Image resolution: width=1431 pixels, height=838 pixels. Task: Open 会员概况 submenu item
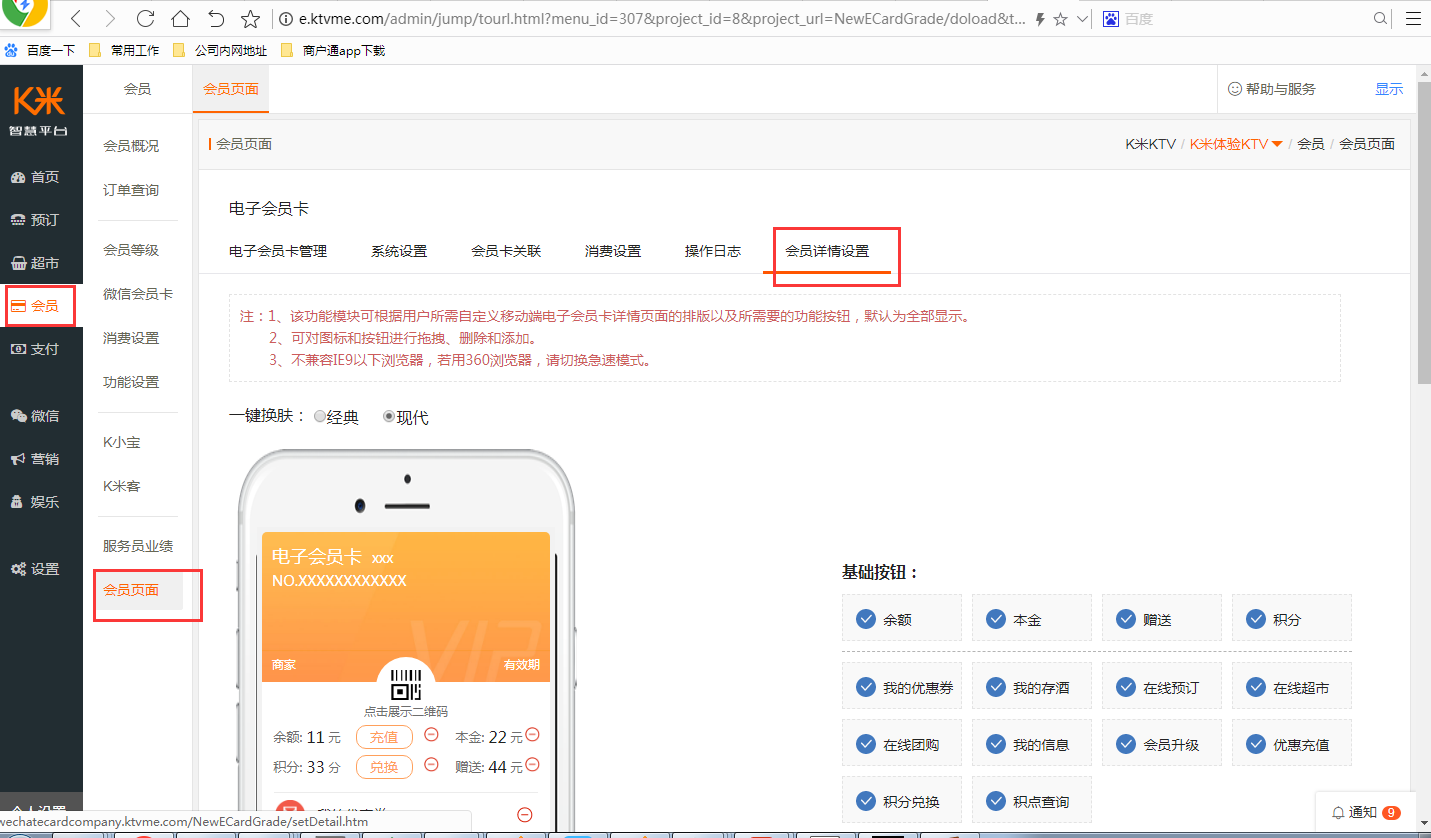click(x=131, y=146)
